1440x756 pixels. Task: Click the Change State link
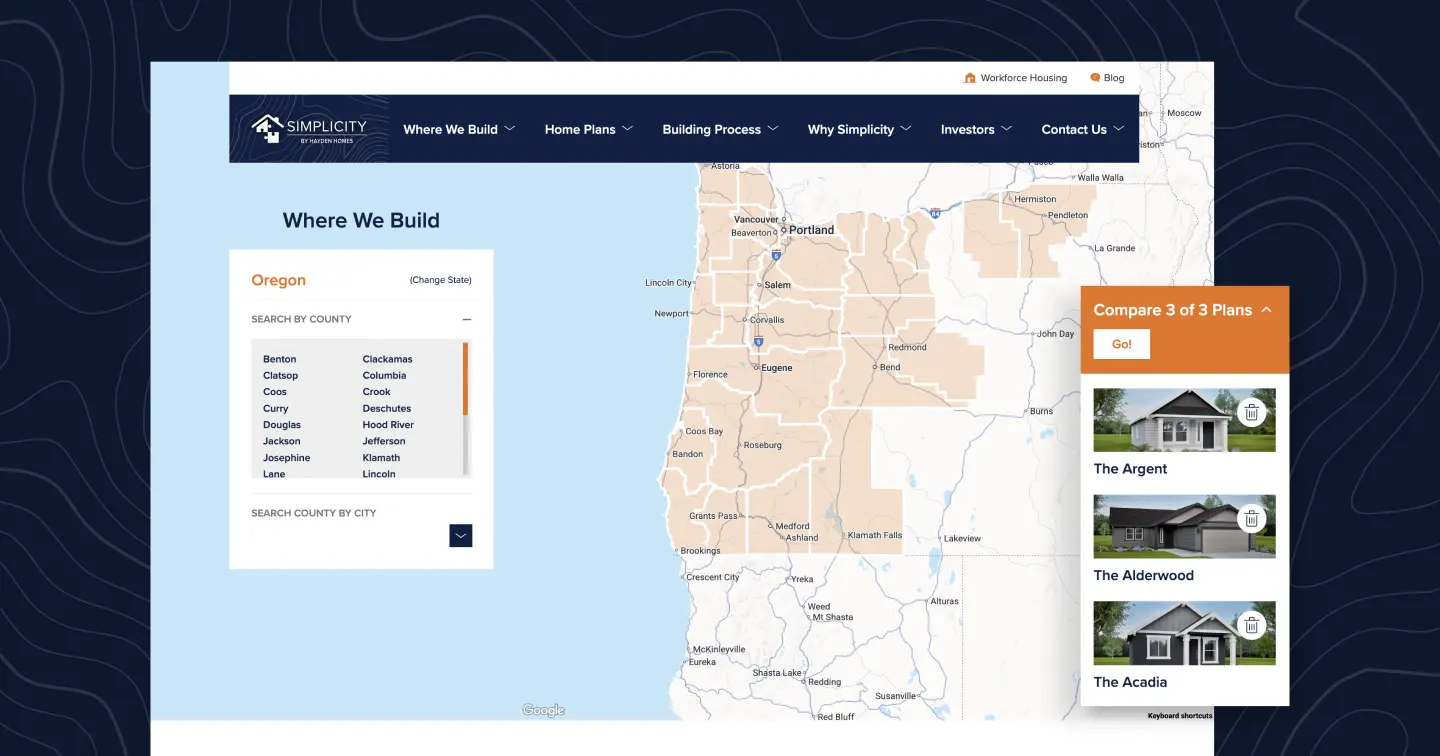(x=440, y=280)
